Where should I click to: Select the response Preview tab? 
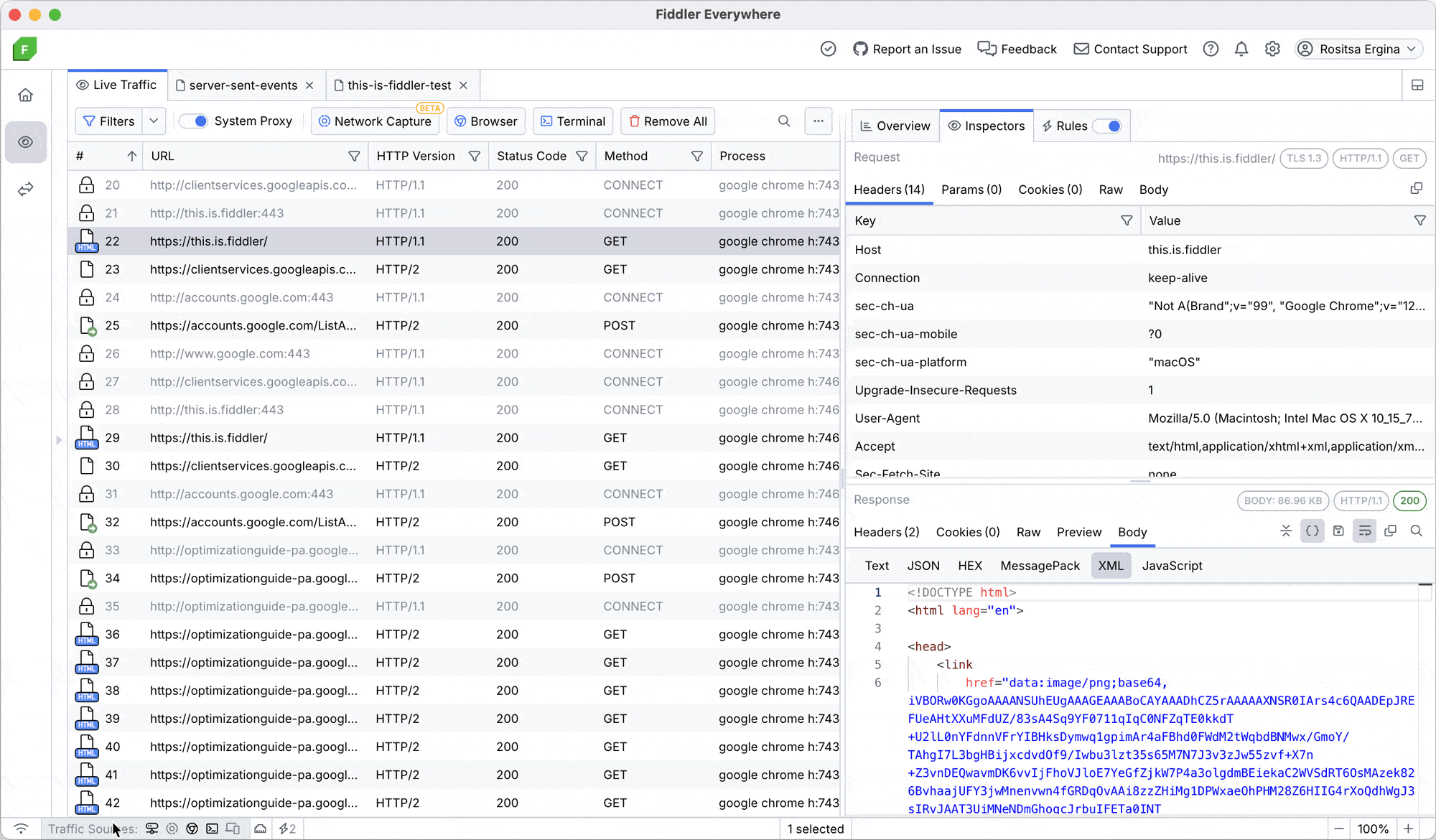tap(1078, 532)
